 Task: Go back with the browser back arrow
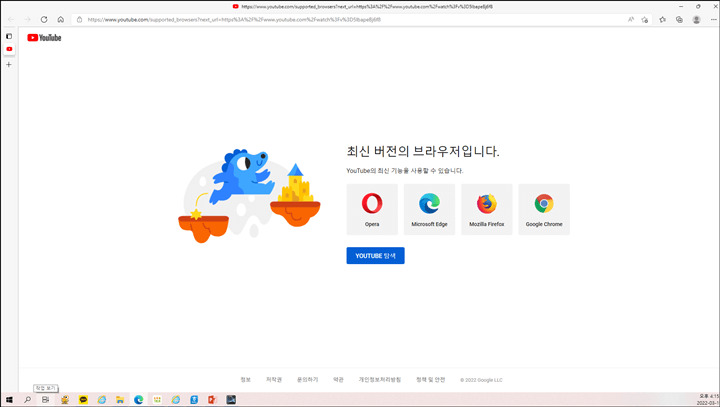(x=11, y=19)
